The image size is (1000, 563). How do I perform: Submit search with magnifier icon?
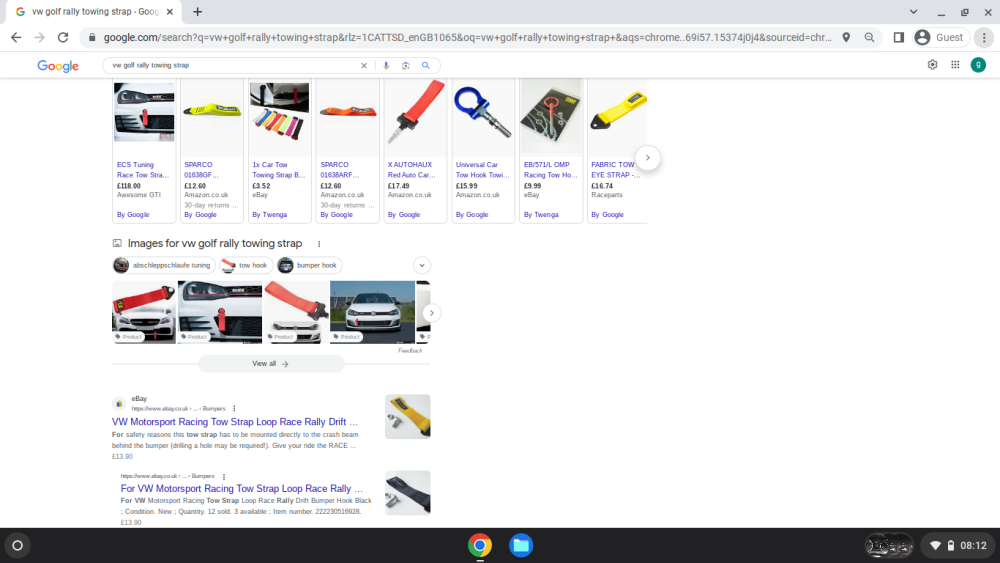coord(425,65)
